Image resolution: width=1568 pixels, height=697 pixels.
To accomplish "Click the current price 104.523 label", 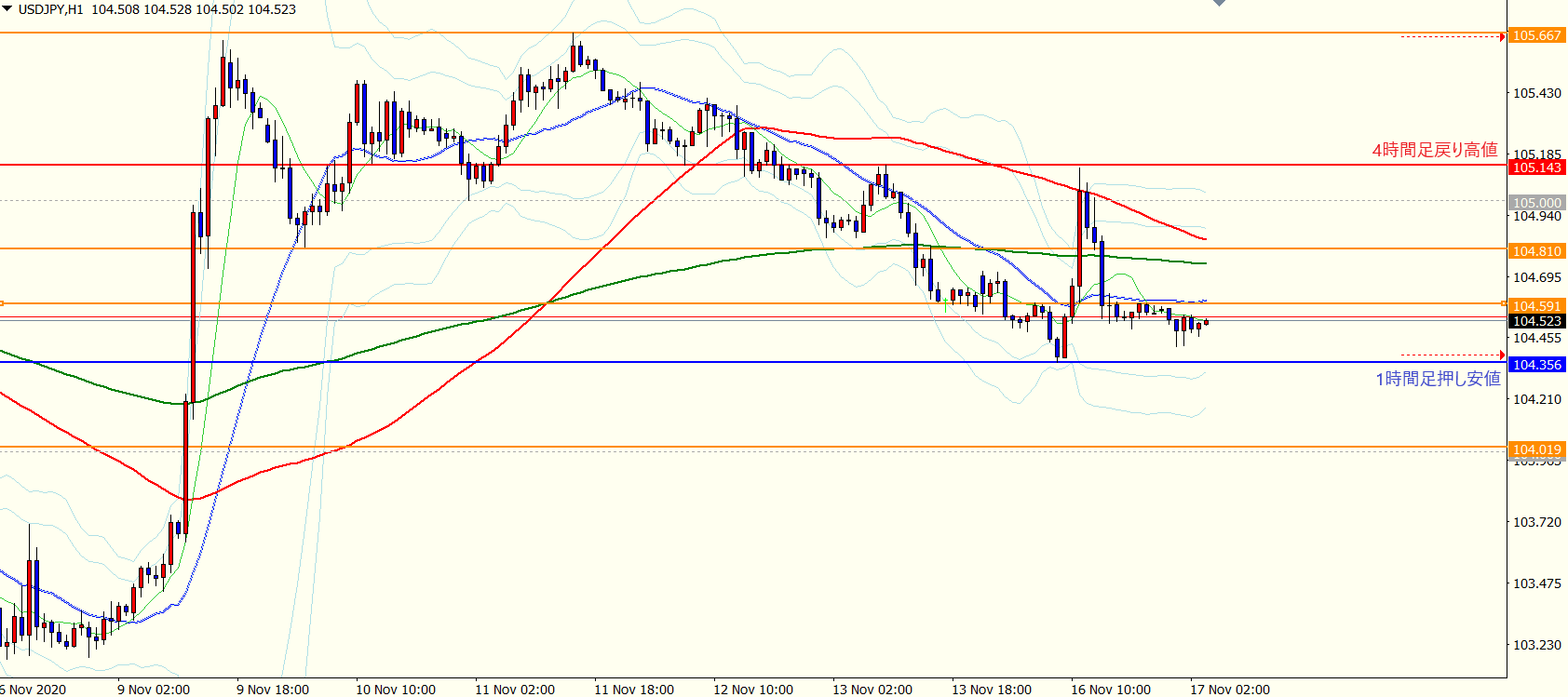I will (1536, 321).
